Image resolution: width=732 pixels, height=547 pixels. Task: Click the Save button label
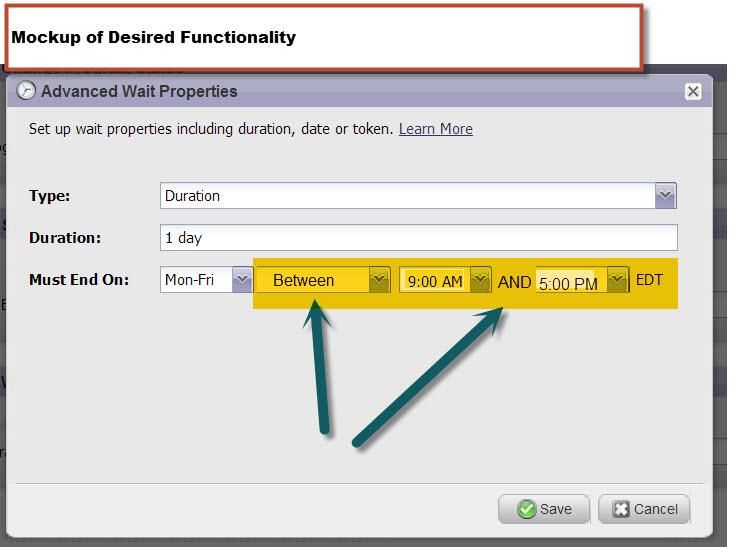pyautogui.click(x=556, y=509)
